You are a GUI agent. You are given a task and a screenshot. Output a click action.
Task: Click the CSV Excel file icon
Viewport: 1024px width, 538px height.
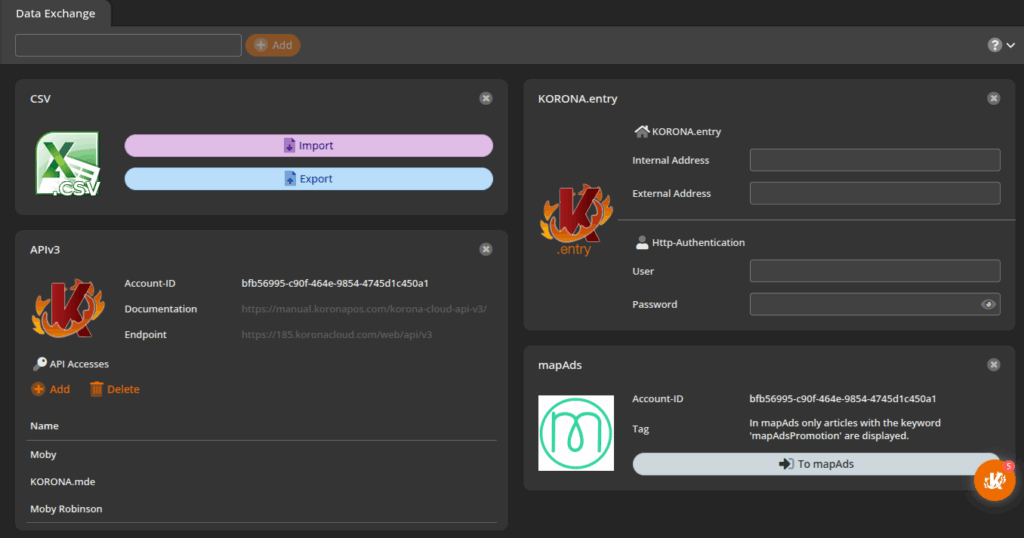coord(68,164)
